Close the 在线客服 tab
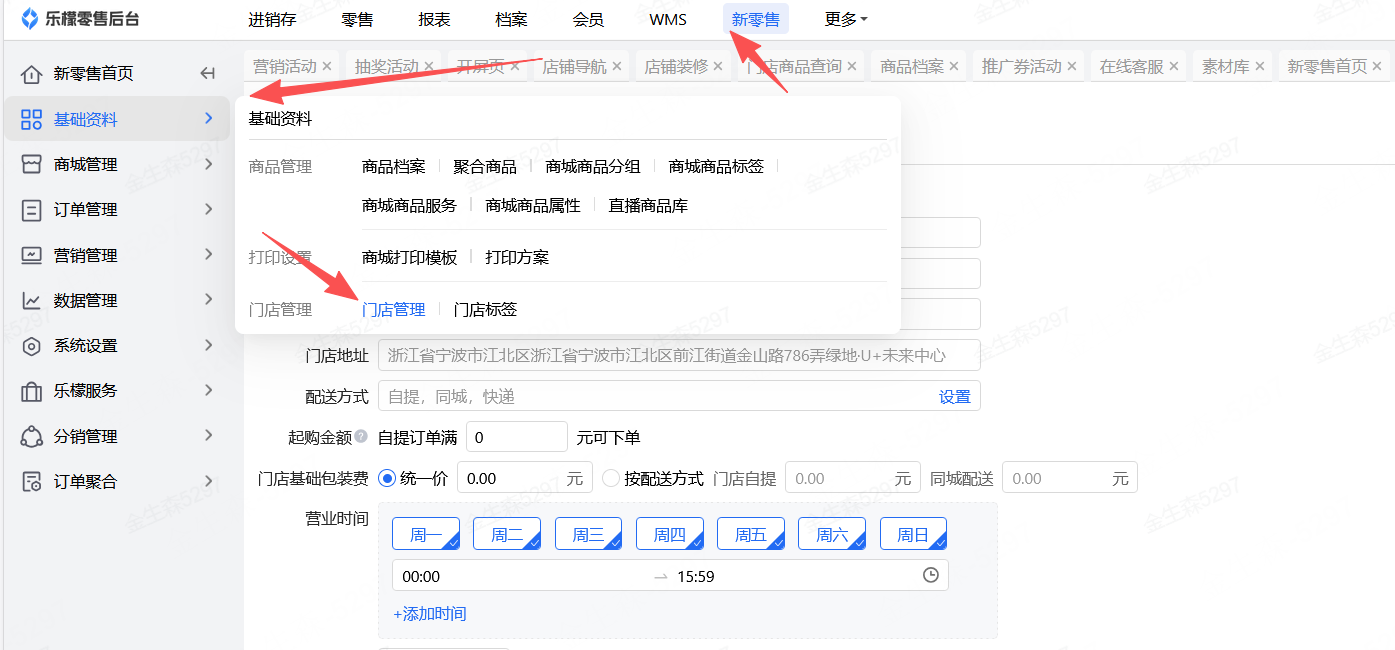Image resolution: width=1395 pixels, height=650 pixels. (1174, 67)
